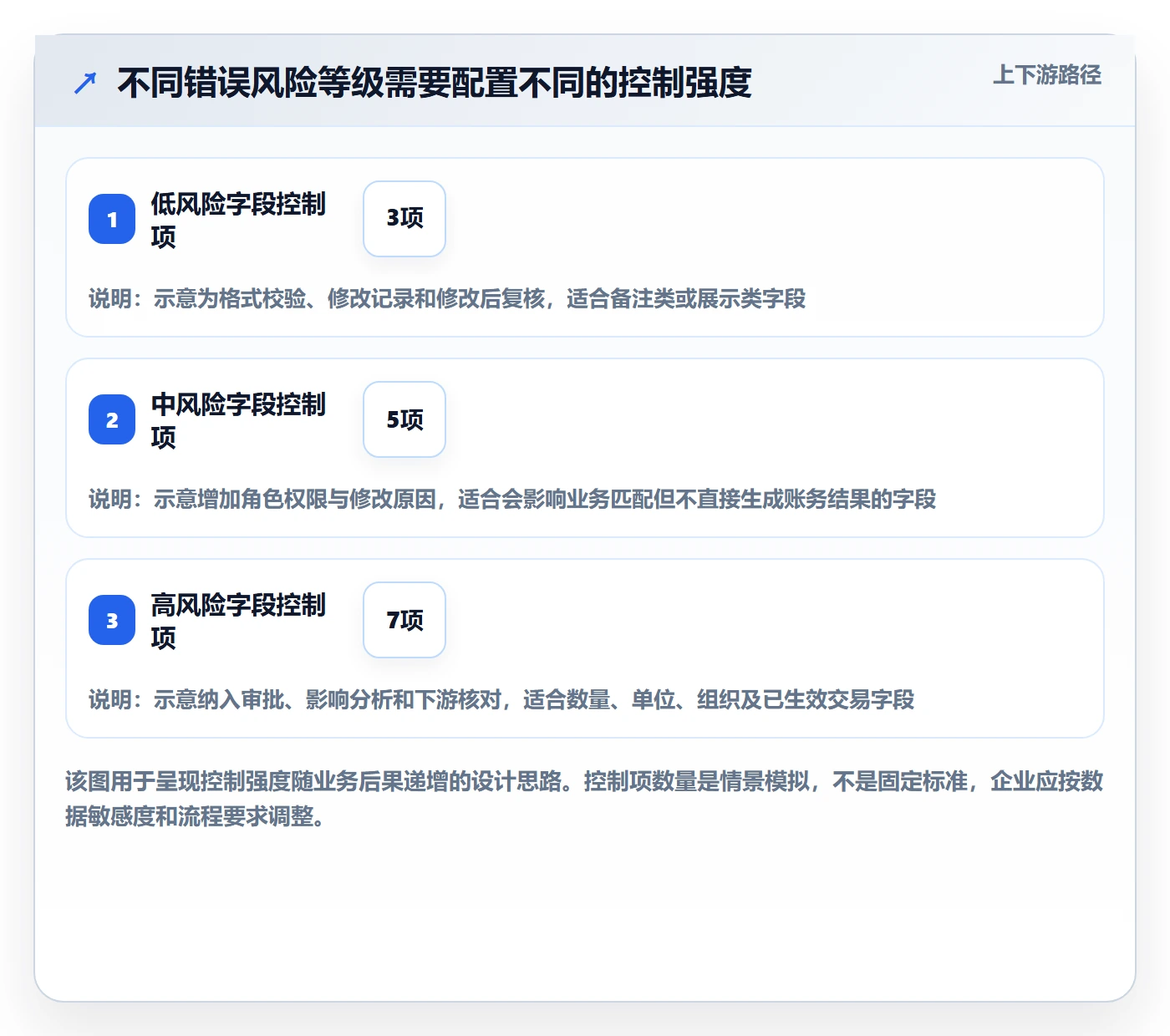Viewport: 1170px width, 1036px height.
Task: Click the number 2 badge
Action: pos(112,419)
